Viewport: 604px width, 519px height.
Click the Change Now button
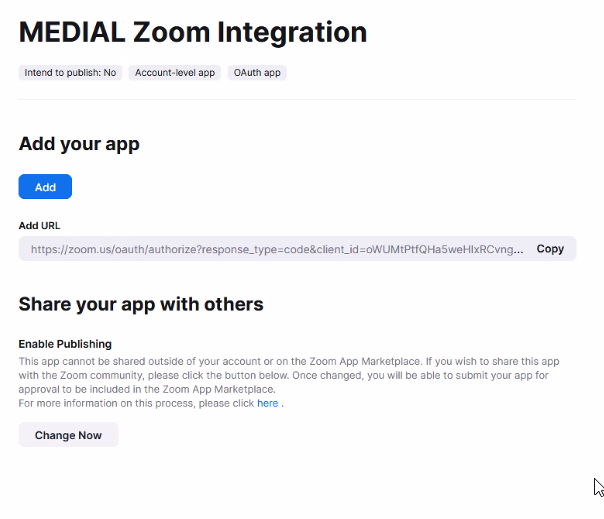pos(68,435)
